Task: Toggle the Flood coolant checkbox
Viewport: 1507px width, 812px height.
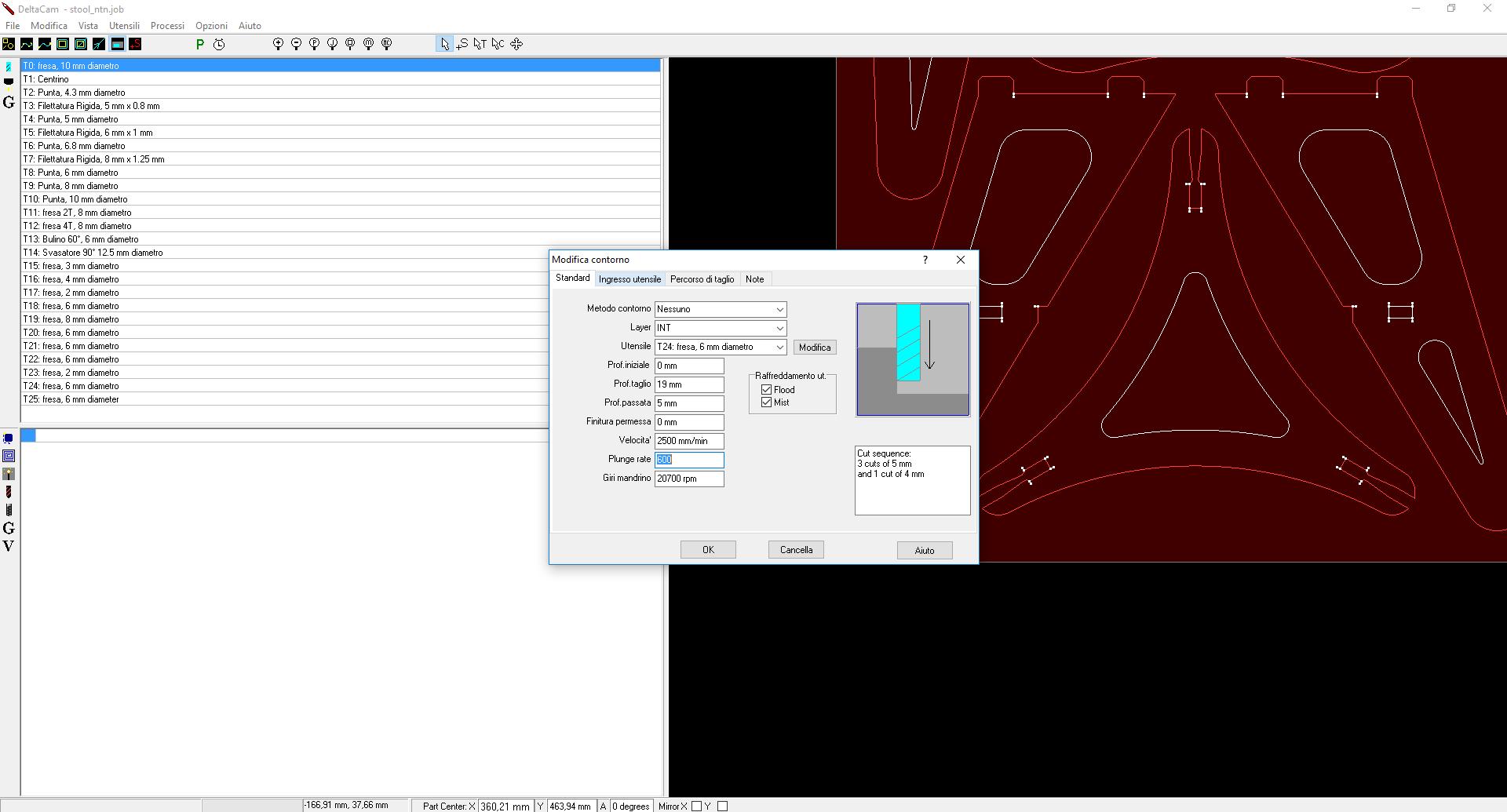Action: click(767, 390)
